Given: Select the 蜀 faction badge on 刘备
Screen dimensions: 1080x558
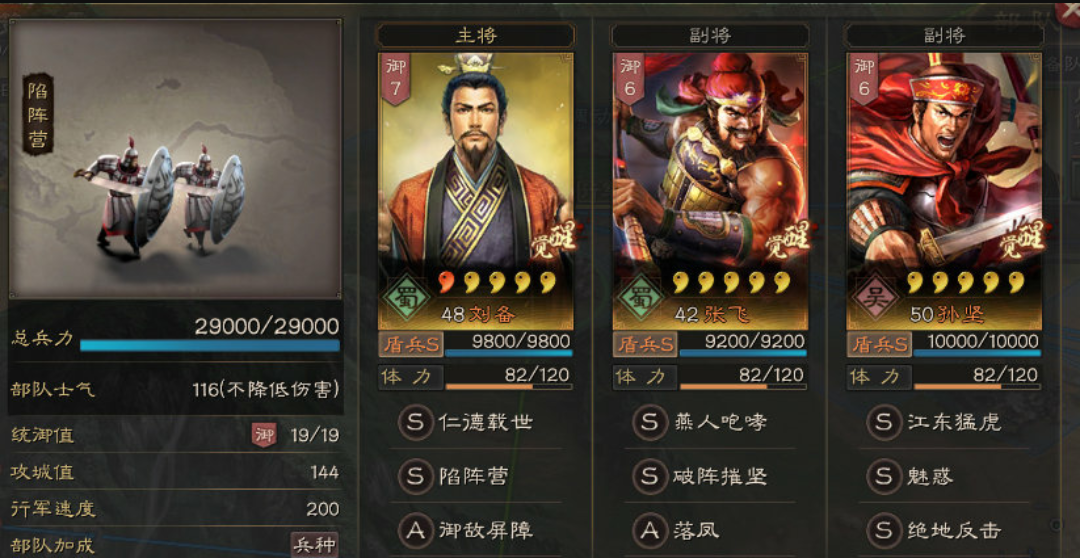Looking at the screenshot, I should [x=406, y=298].
